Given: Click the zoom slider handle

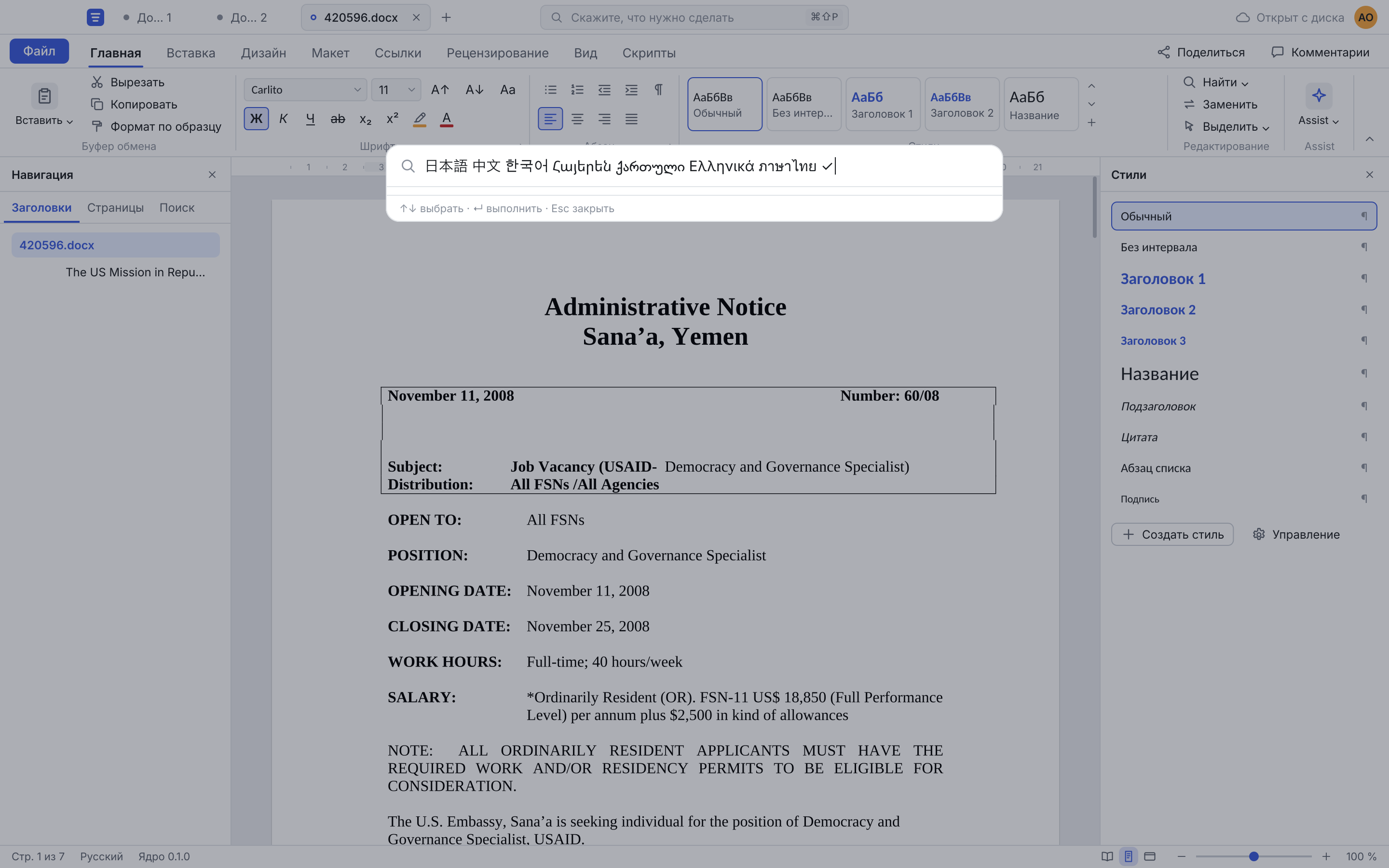Looking at the screenshot, I should 1253,856.
